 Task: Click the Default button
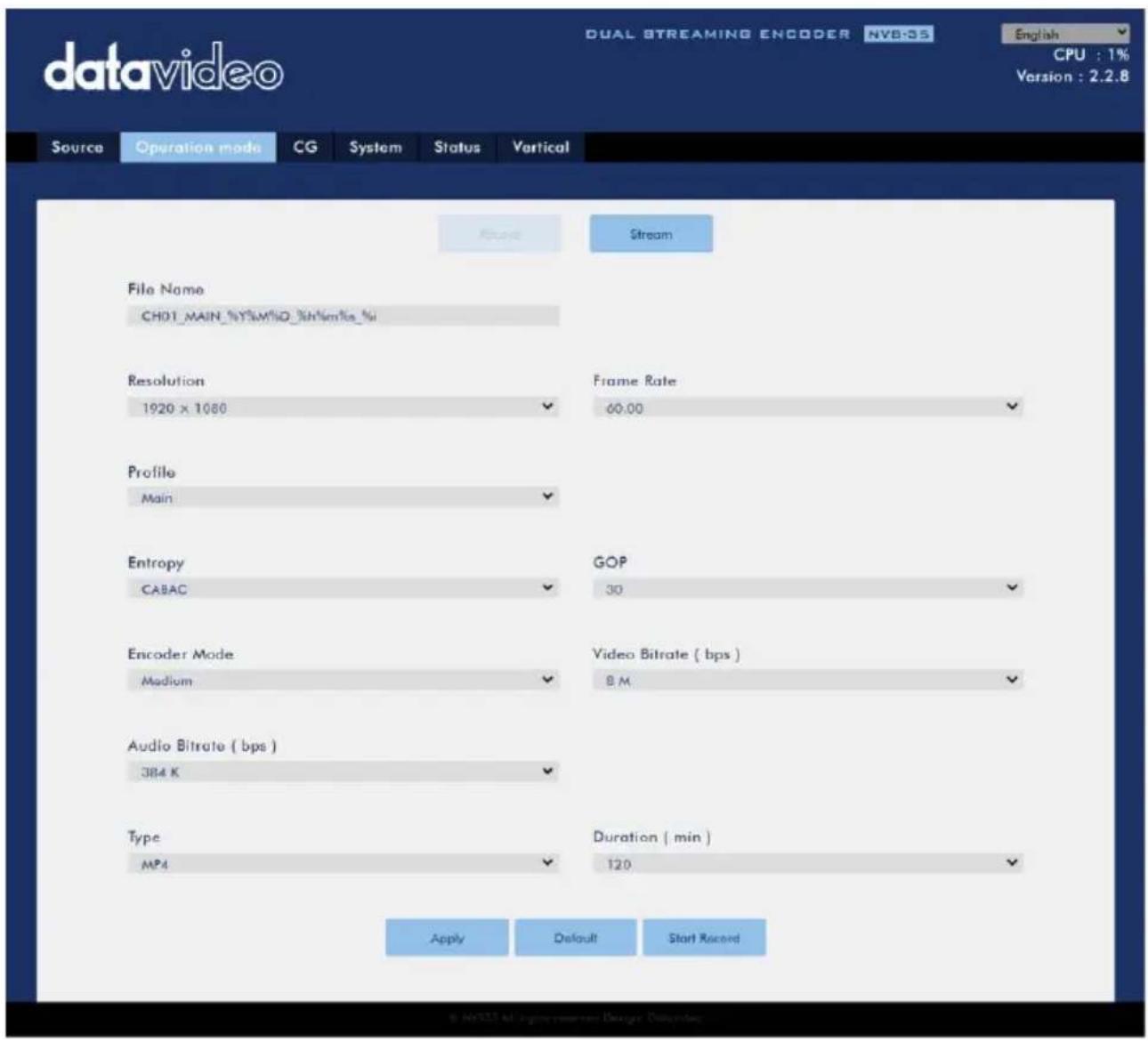point(575,938)
